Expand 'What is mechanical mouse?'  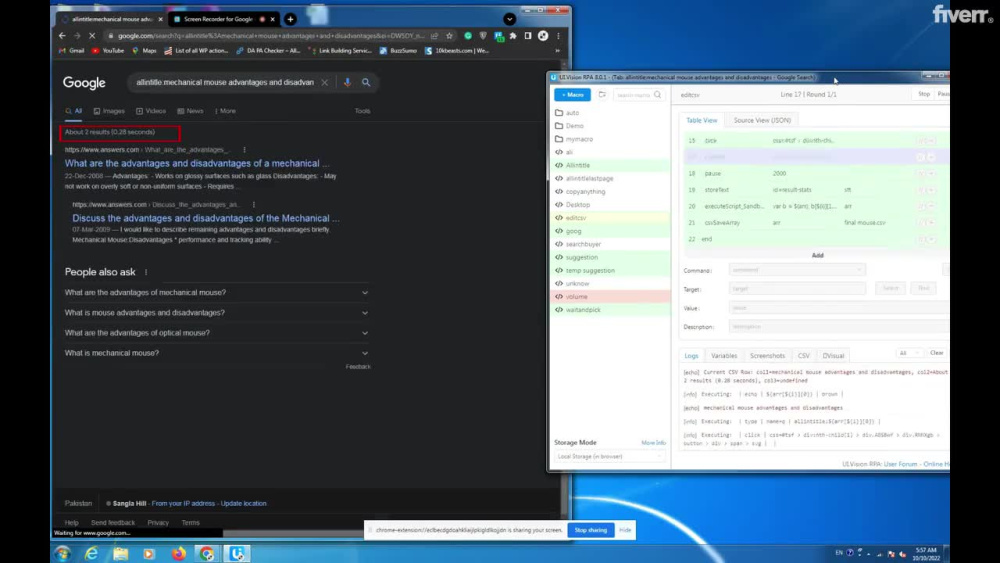217,353
